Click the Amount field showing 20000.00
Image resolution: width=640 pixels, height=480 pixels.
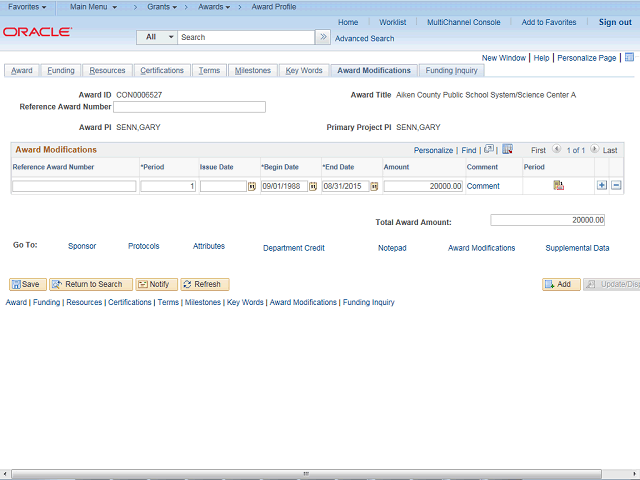click(423, 187)
